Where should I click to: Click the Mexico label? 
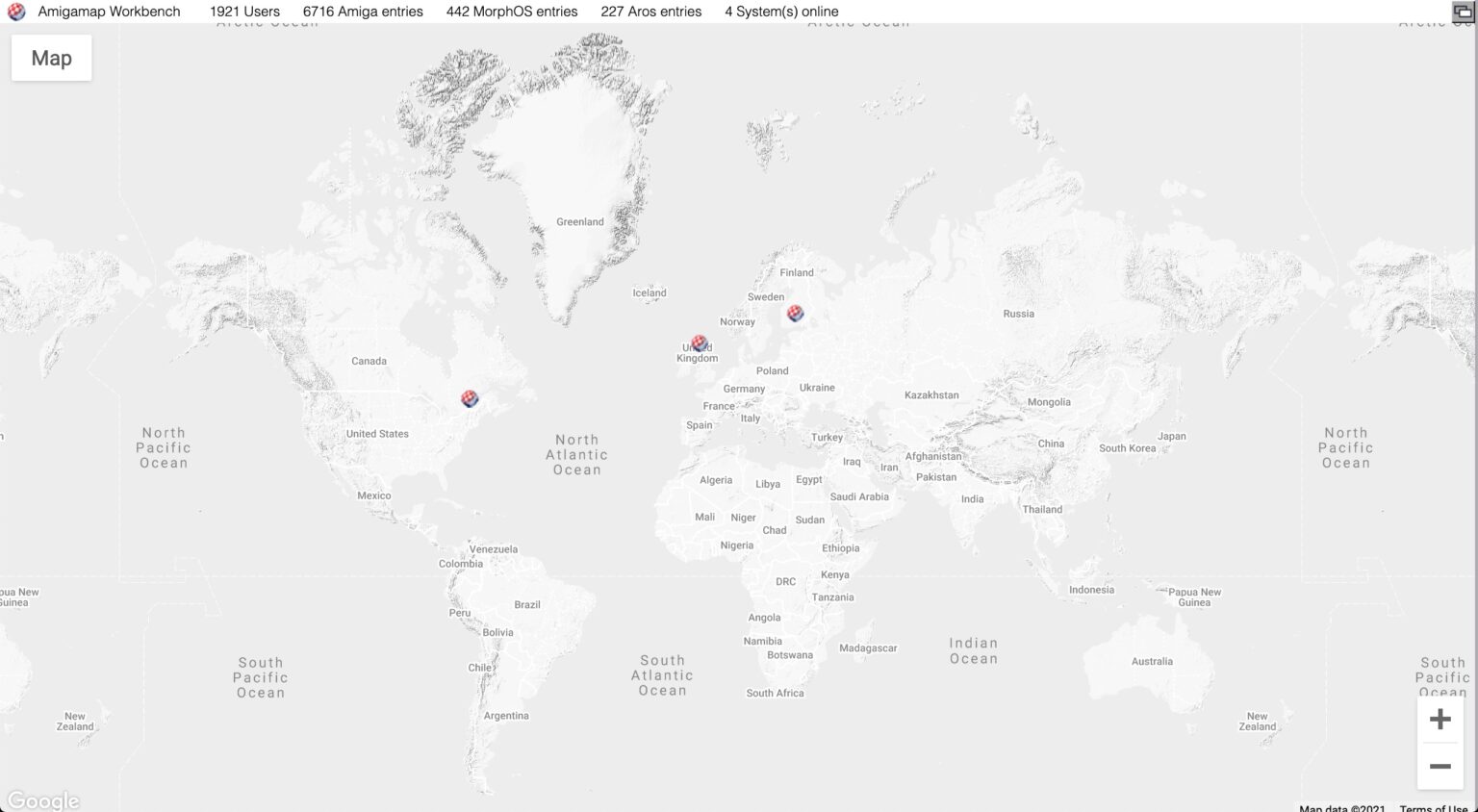[x=373, y=495]
